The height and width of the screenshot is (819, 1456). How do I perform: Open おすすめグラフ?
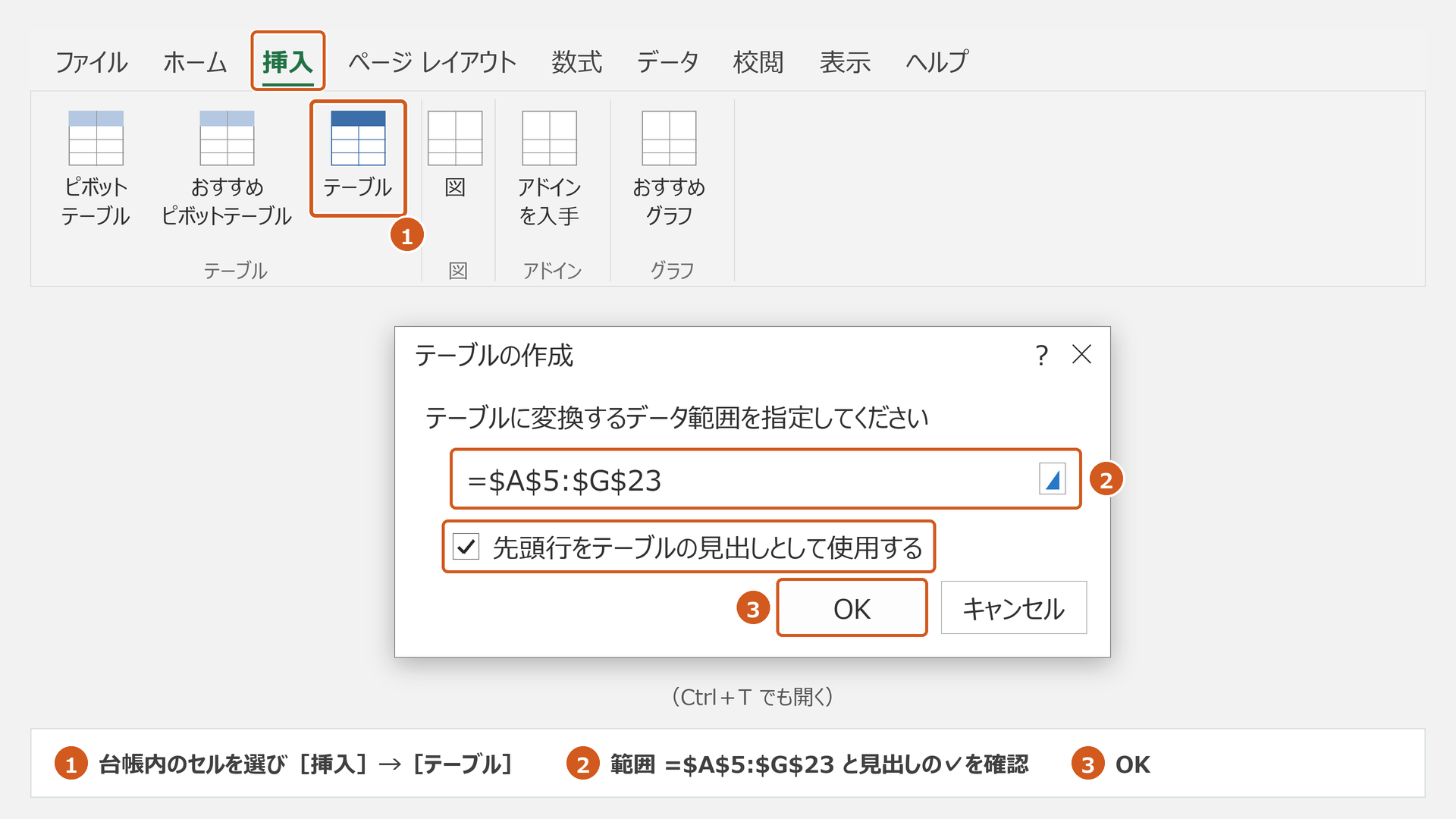click(669, 168)
